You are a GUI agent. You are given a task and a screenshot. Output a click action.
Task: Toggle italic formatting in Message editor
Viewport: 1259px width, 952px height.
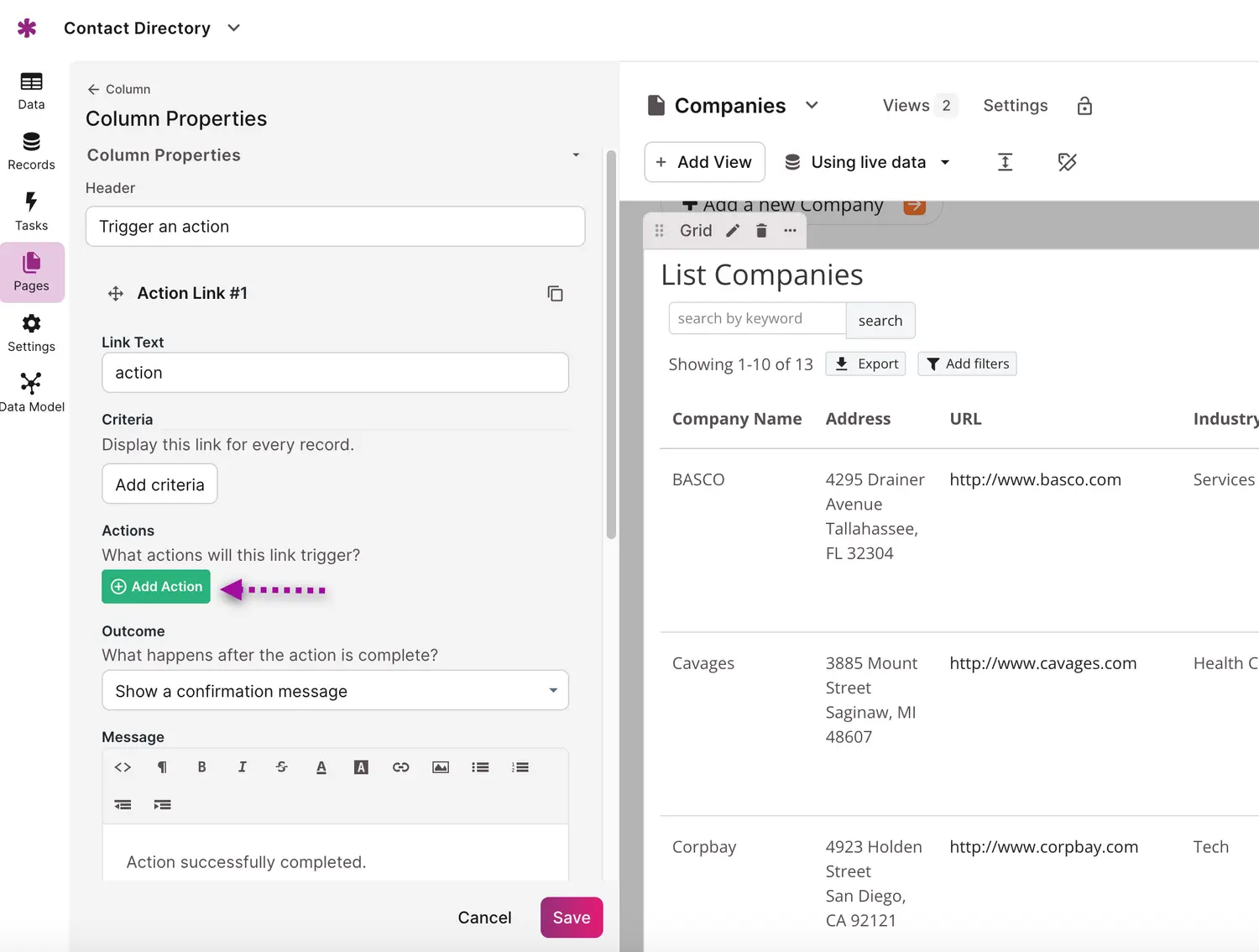[x=242, y=767]
